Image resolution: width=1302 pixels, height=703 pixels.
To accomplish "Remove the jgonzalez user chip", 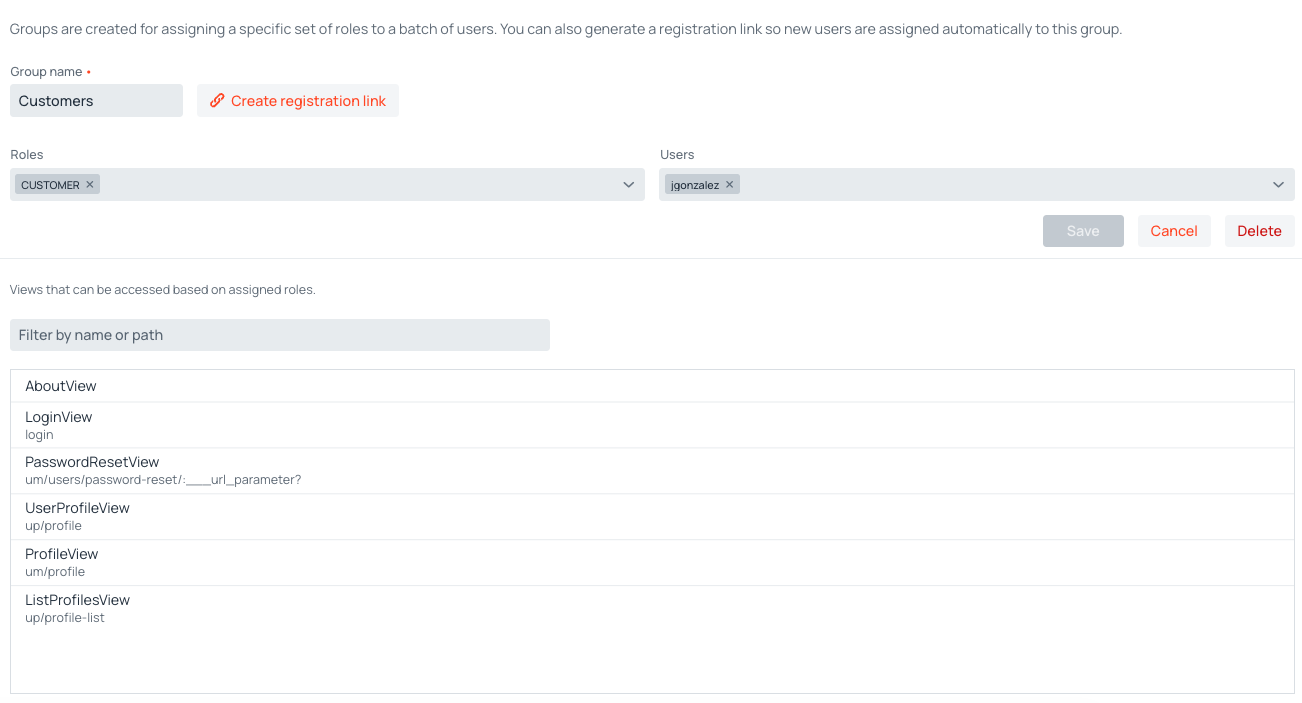I will pyautogui.click(x=730, y=185).
